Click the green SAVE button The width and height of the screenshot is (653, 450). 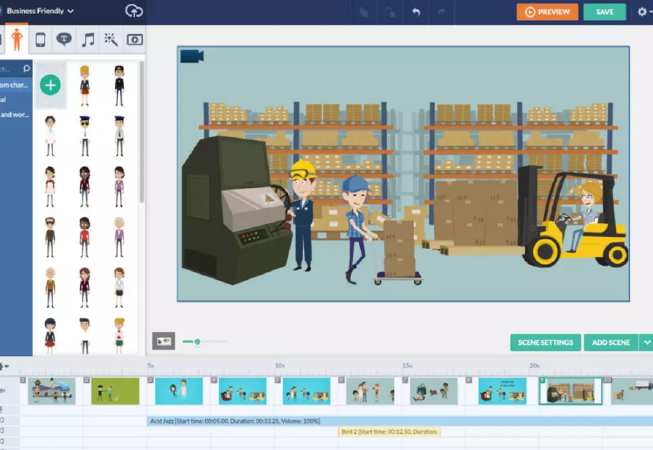[605, 12]
